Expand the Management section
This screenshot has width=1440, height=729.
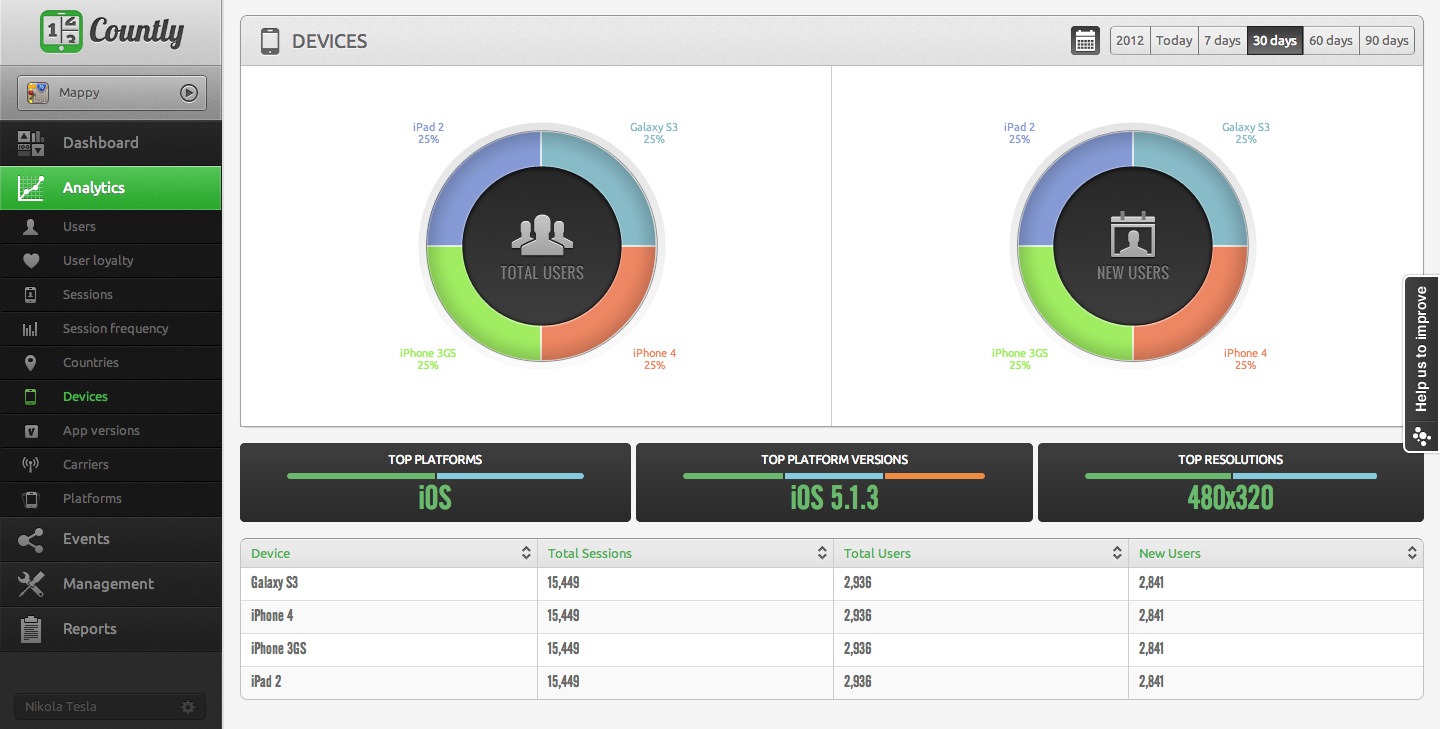click(x=110, y=584)
